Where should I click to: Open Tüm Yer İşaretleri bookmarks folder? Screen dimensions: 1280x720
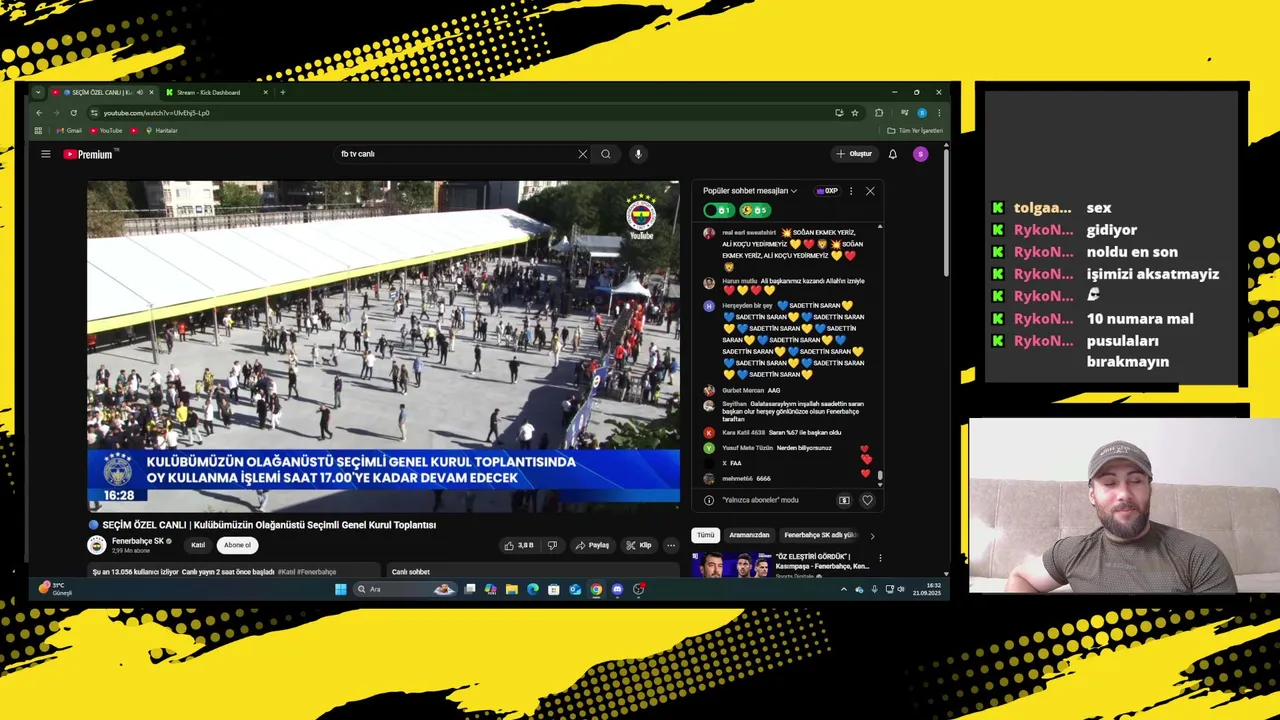915,130
